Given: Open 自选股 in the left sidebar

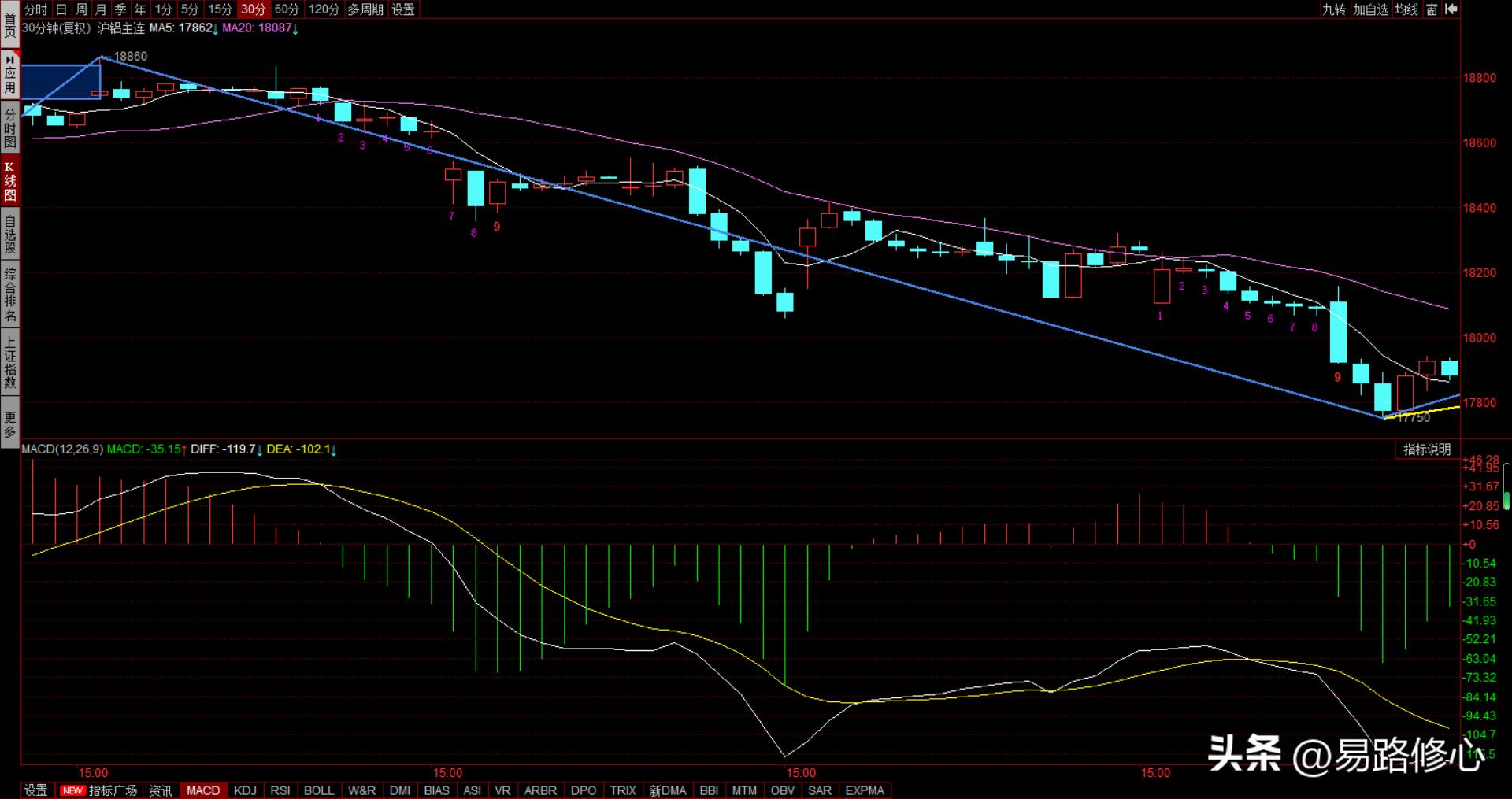Looking at the screenshot, I should 9,235.
